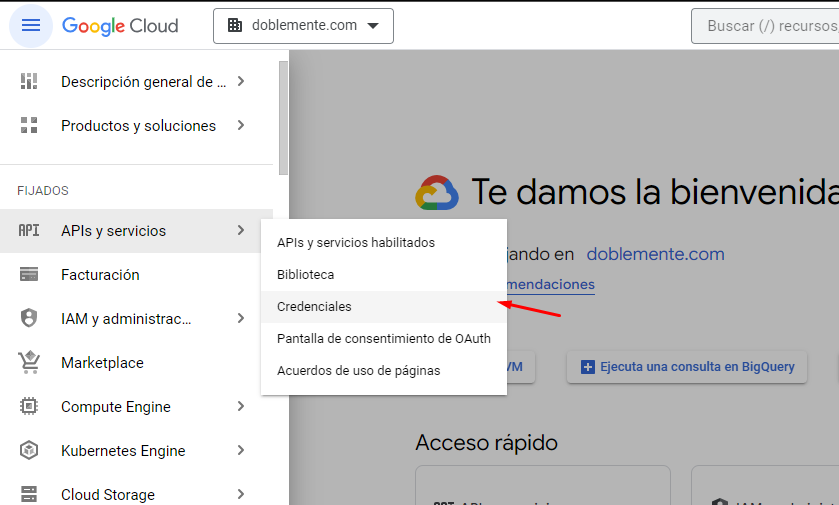Image resolution: width=839 pixels, height=505 pixels.
Task: Click the Descripción general dashboard icon
Action: (x=29, y=81)
